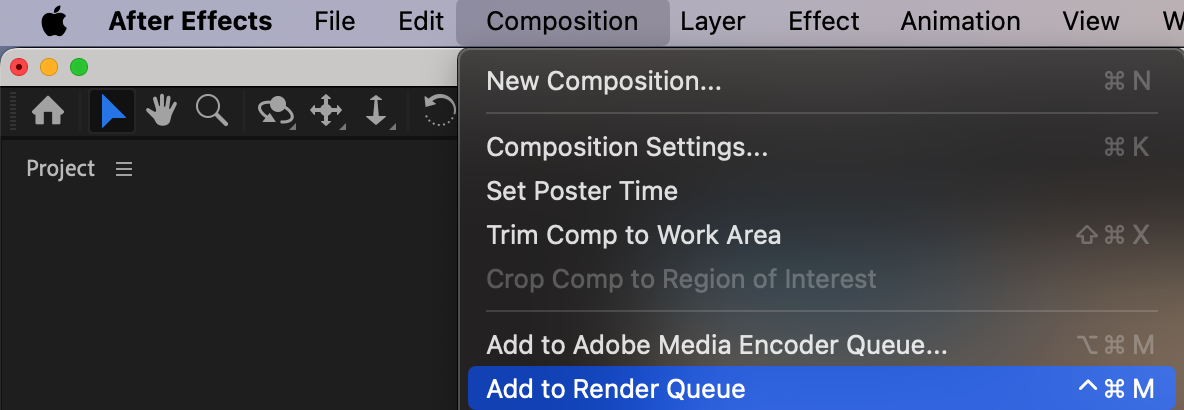The image size is (1184, 410).
Task: Open the Layer menu
Action: (713, 21)
